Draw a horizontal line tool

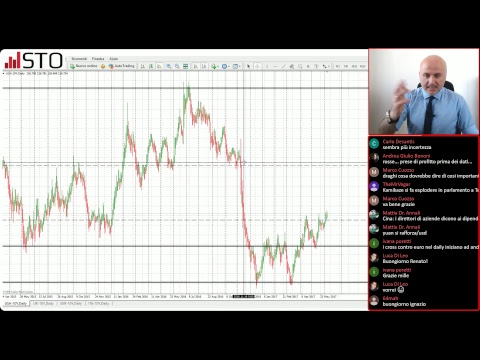coord(275,66)
